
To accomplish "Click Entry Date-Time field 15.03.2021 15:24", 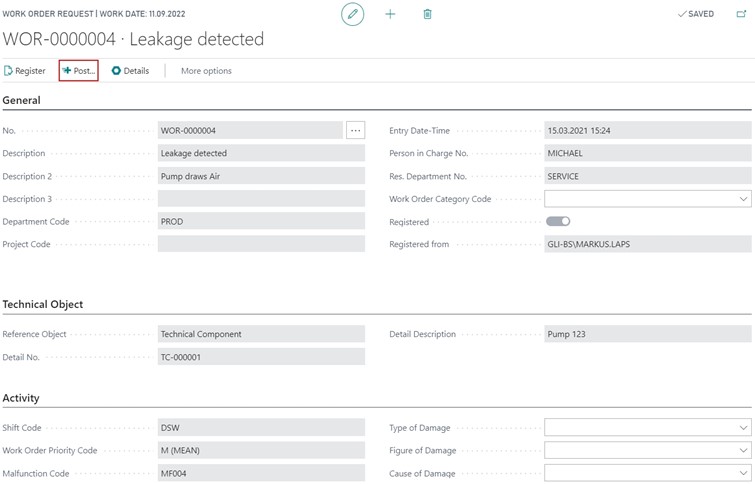I will coord(648,130).
